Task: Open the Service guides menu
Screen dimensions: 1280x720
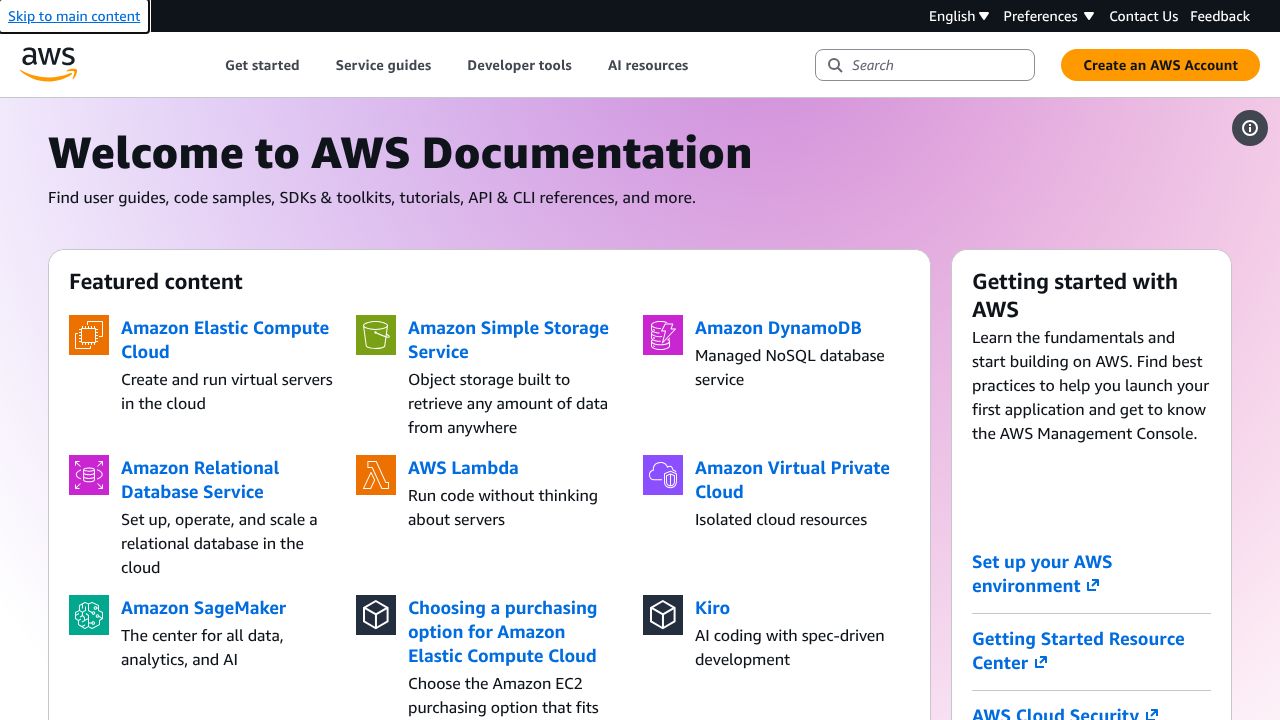Action: pyautogui.click(x=383, y=65)
